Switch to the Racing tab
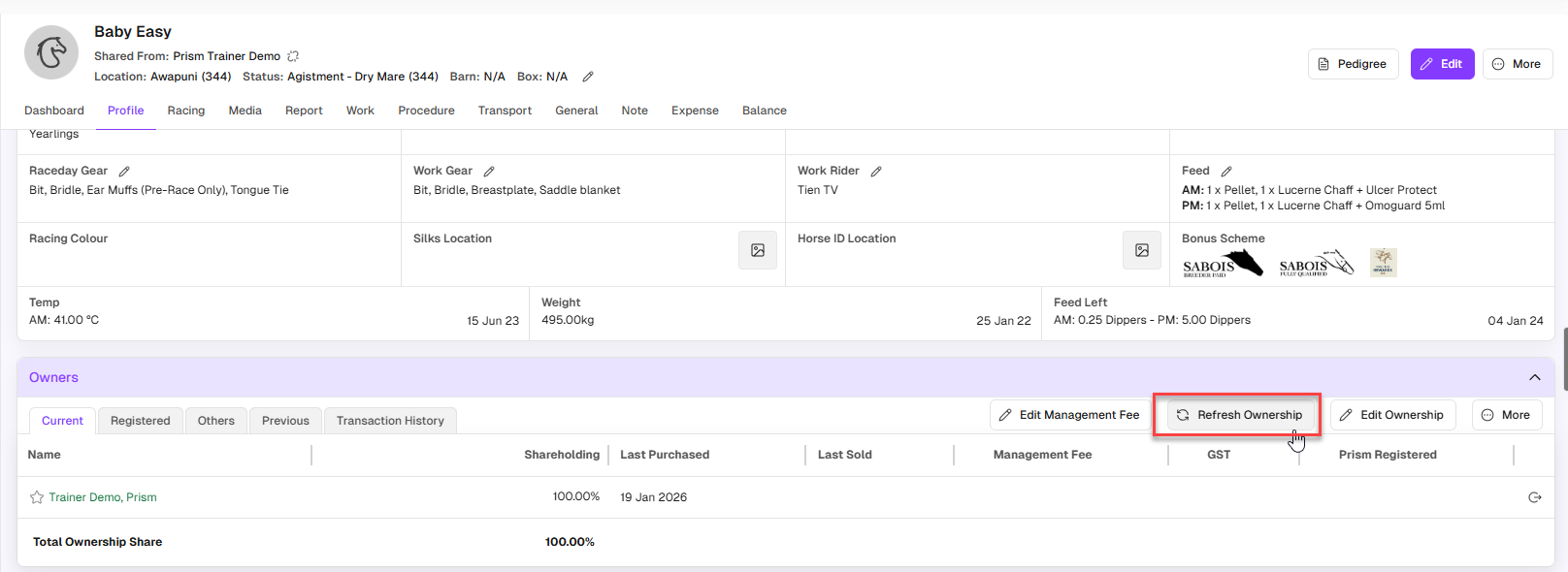 [185, 111]
